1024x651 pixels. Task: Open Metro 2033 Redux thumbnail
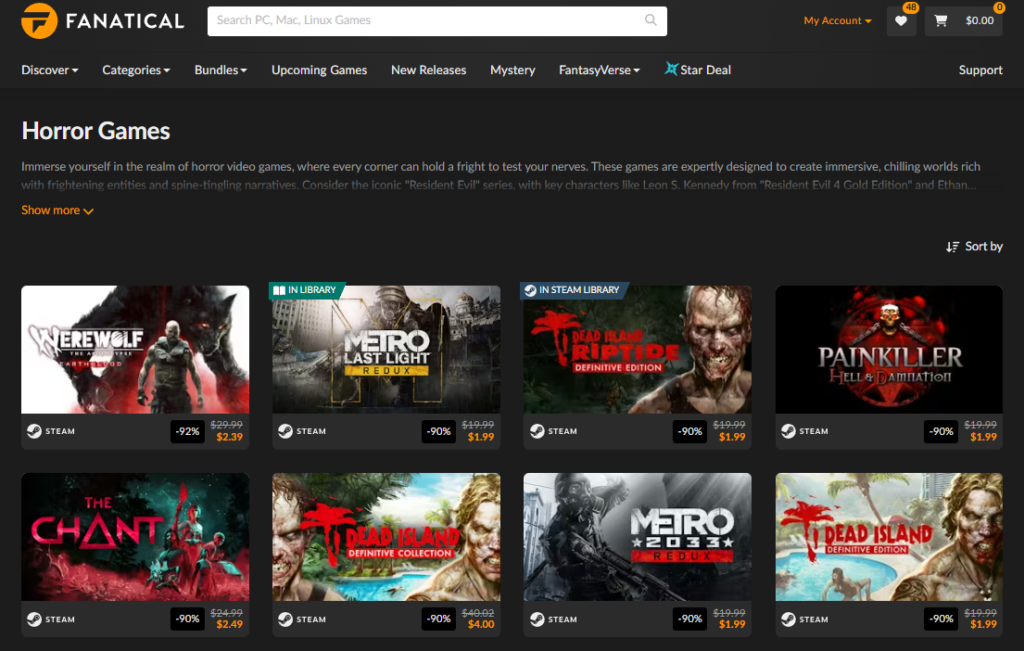point(637,537)
